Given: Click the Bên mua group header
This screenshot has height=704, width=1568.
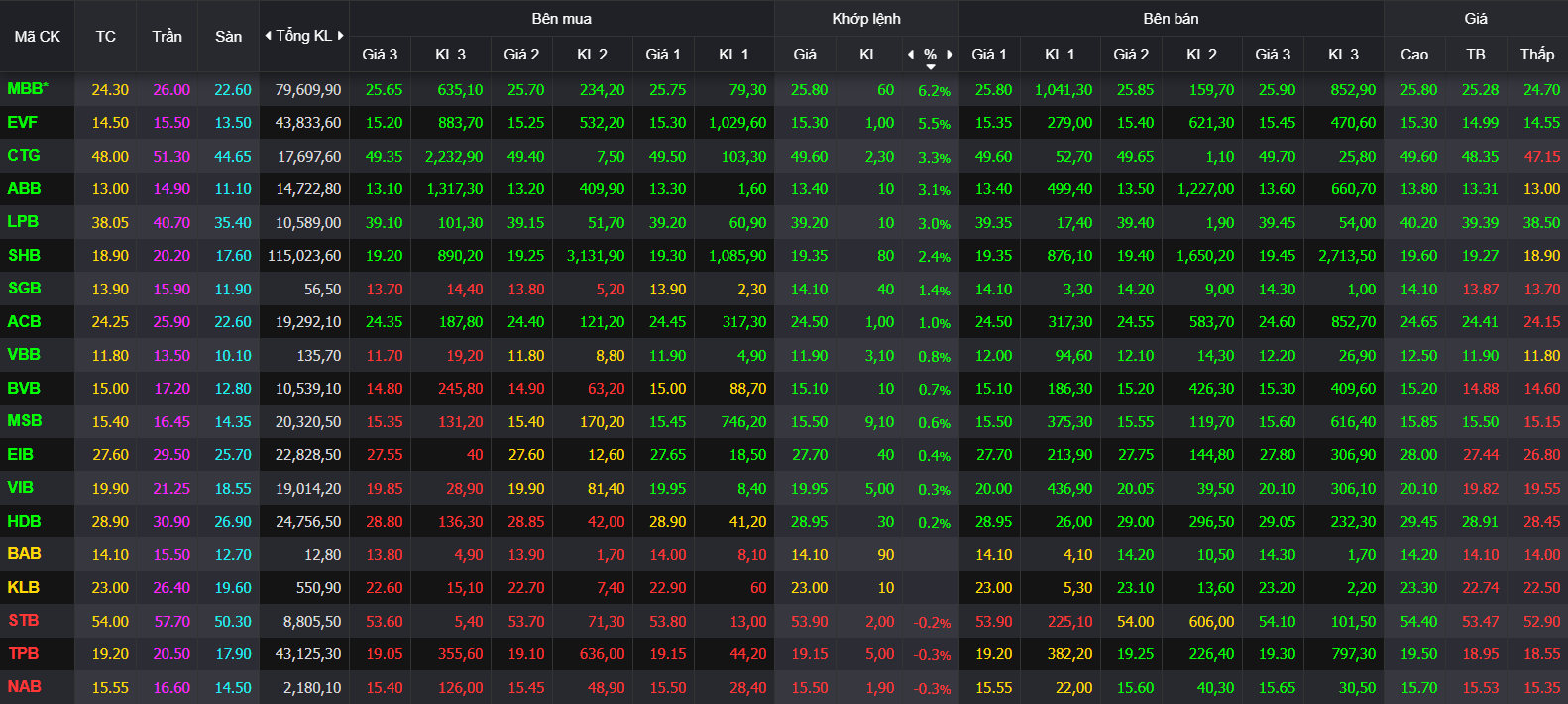Looking at the screenshot, I should point(561,19).
